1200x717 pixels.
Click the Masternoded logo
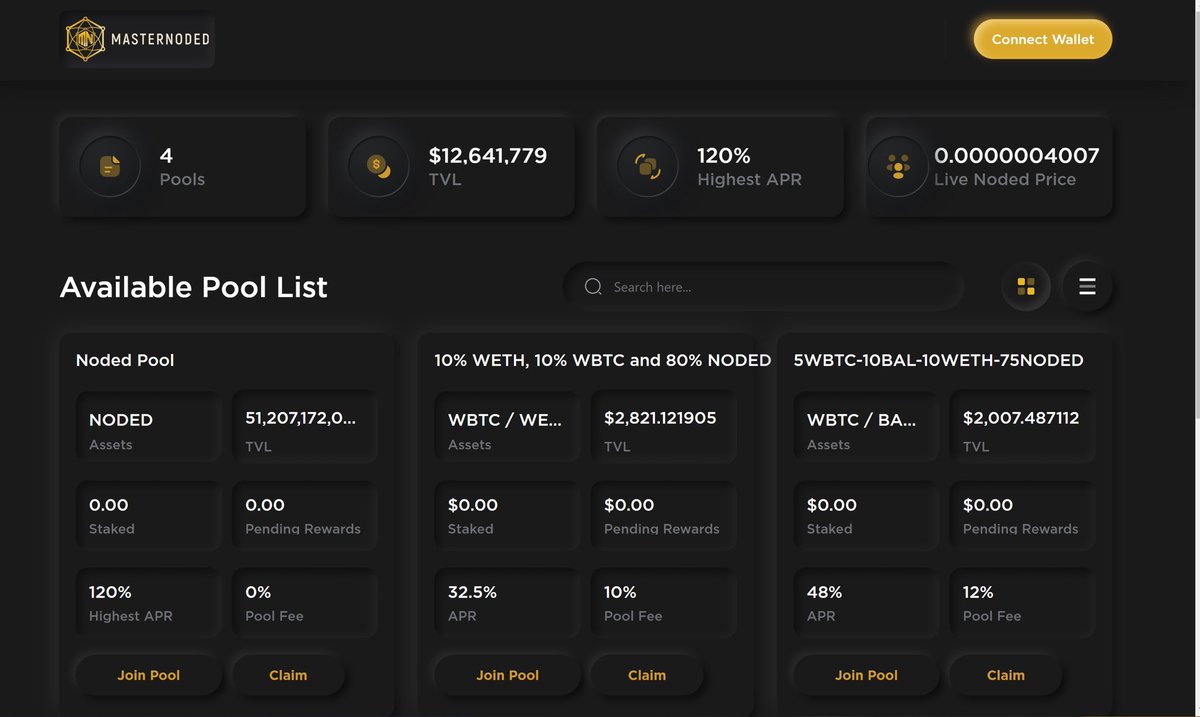pos(138,40)
